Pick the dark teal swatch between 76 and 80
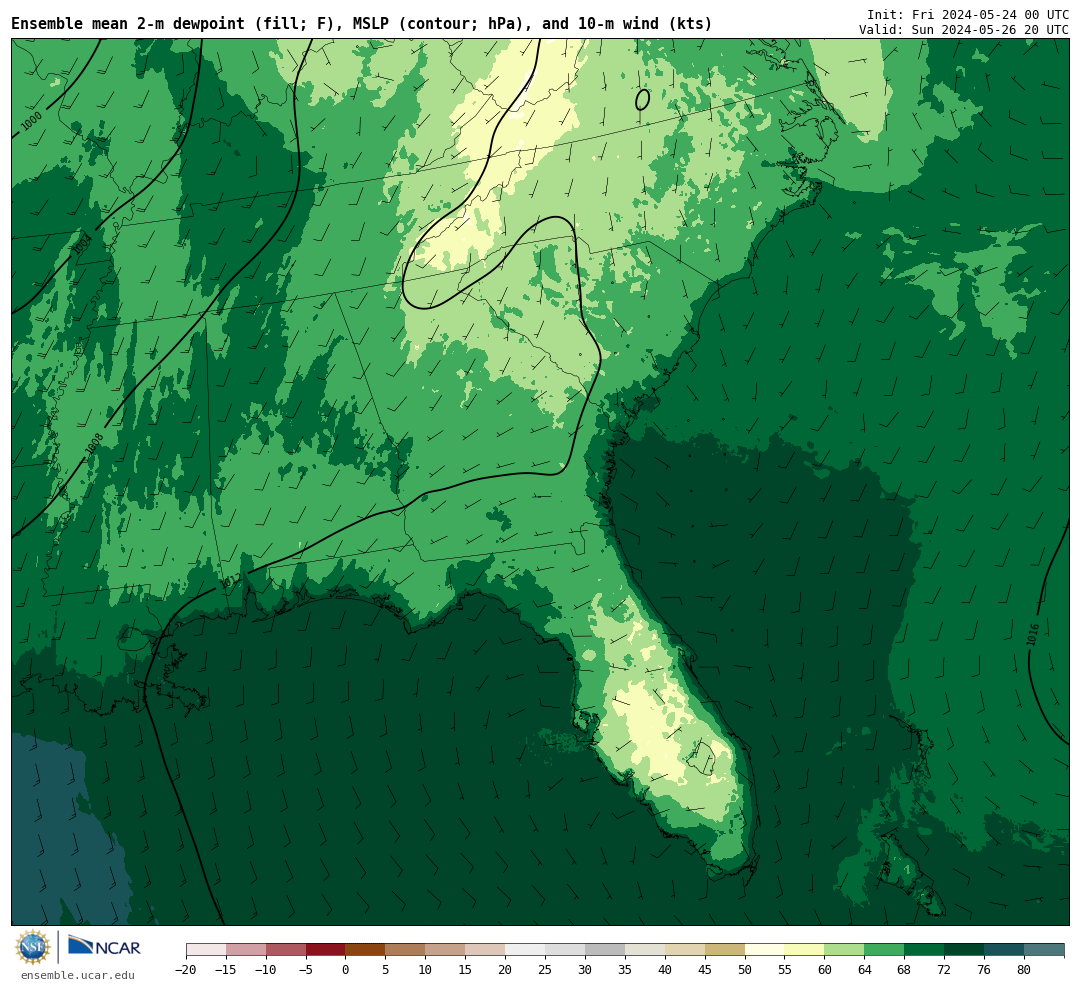 click(x=1005, y=950)
